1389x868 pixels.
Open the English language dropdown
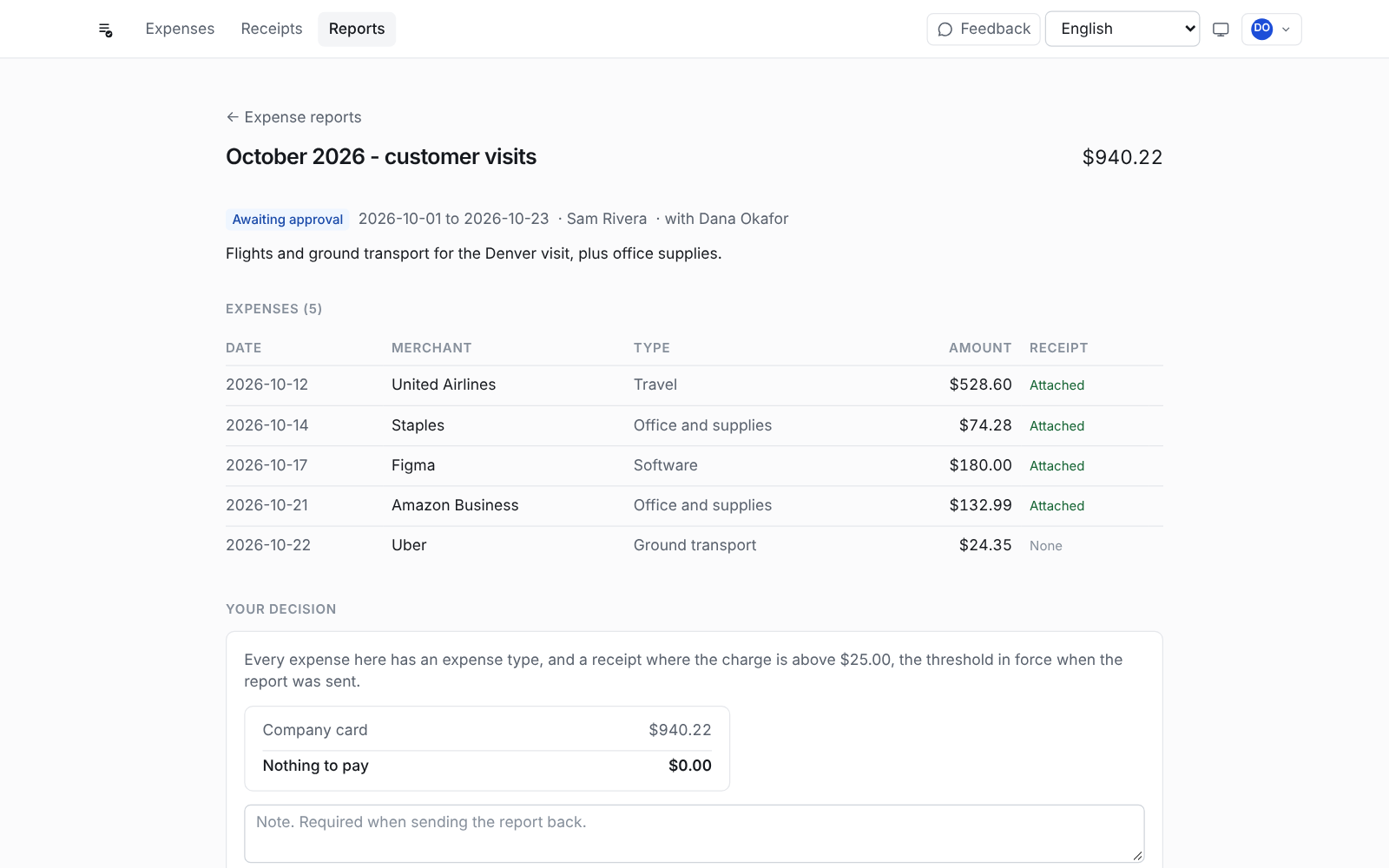pos(1122,29)
